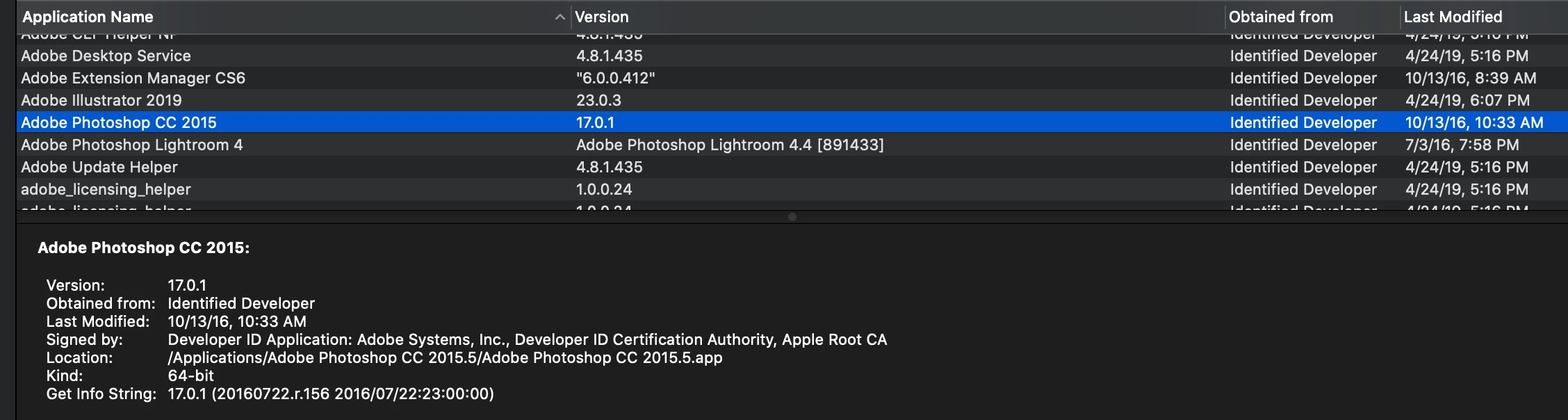Screen dimensions: 1568x420
Task: Click 4/24/19, 5:16 PM for Adobe Update Helper
Action: [x=1467, y=167]
